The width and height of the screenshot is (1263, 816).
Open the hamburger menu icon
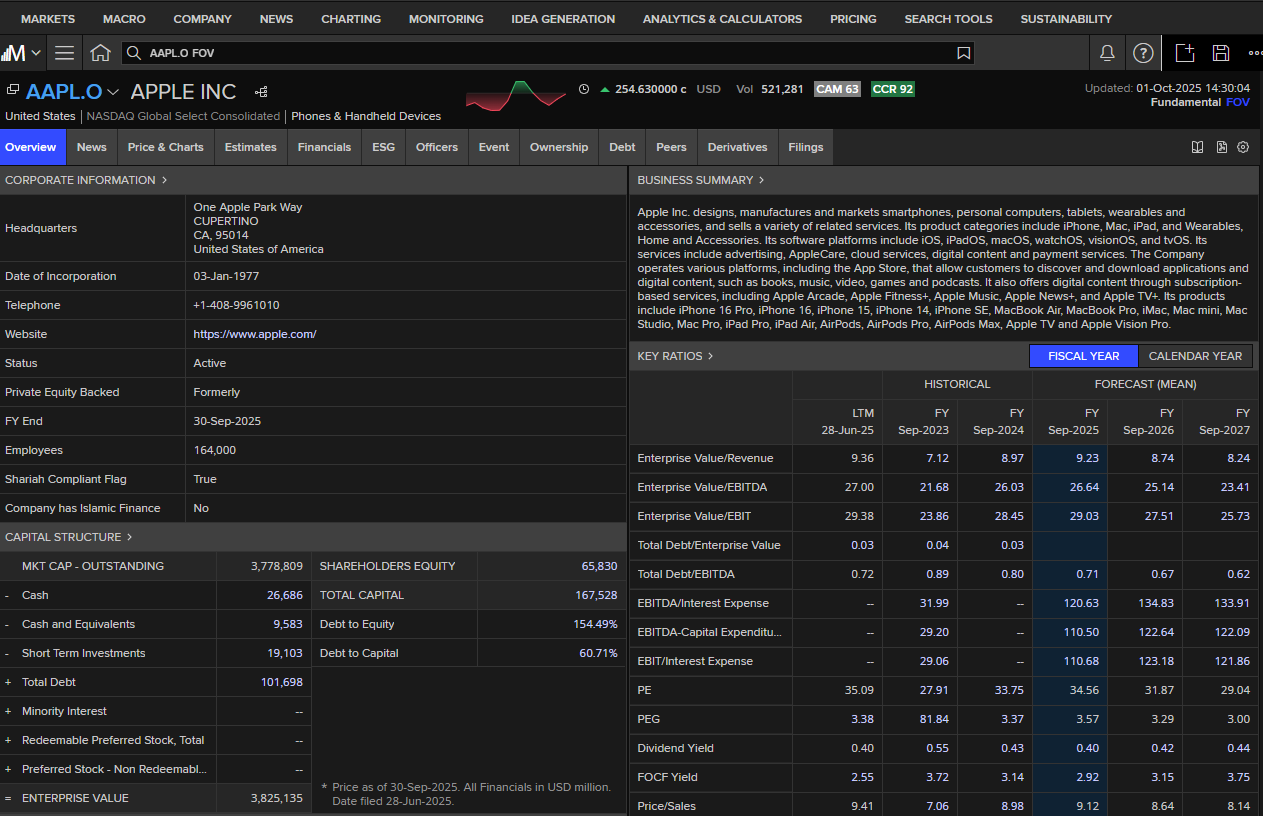[64, 53]
